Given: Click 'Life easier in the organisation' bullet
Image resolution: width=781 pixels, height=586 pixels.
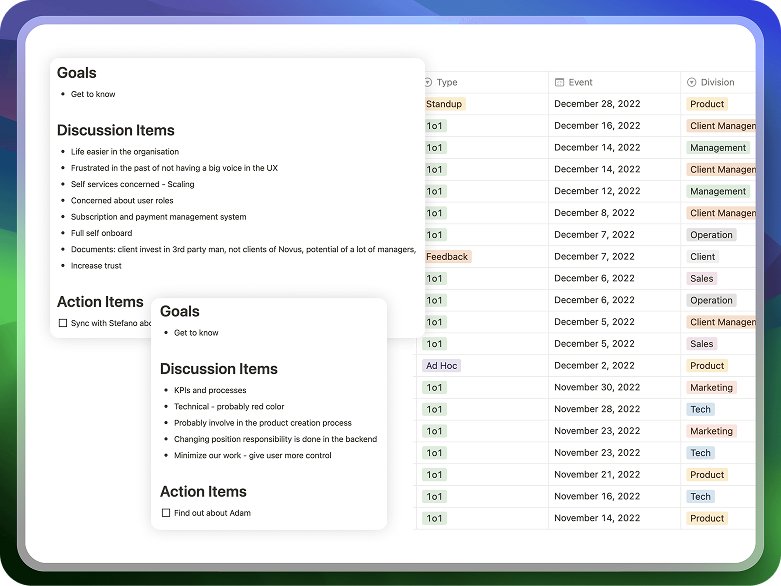Looking at the screenshot, I should tap(125, 151).
